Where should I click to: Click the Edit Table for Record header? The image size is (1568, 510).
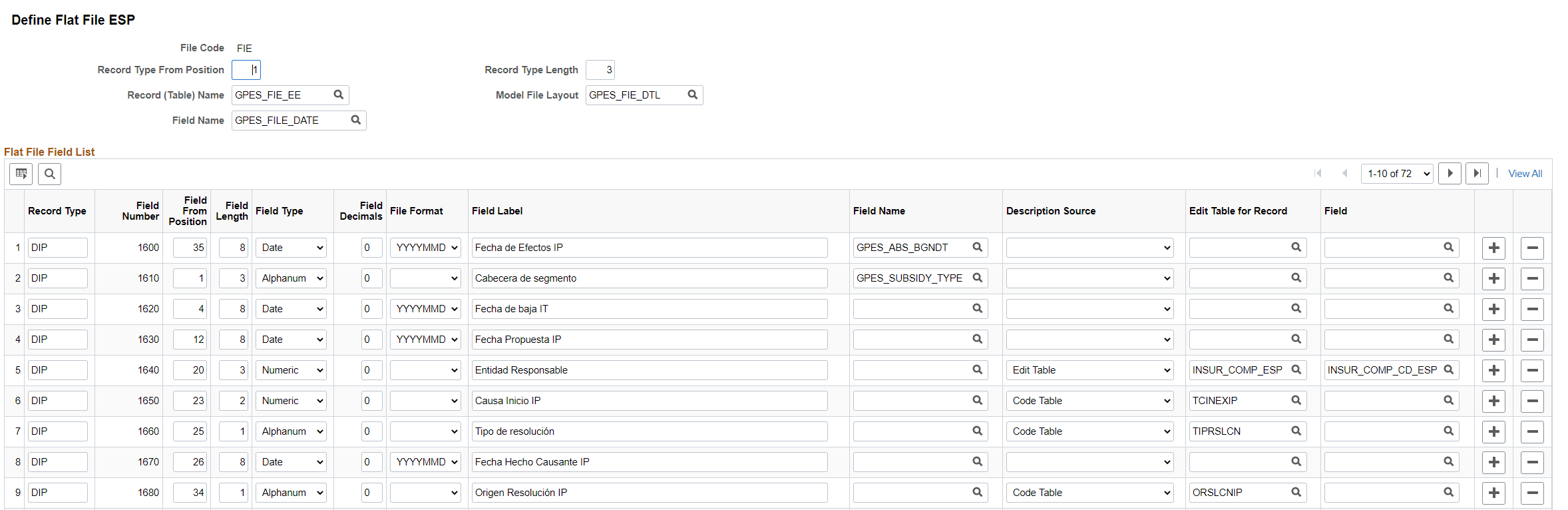(1238, 211)
